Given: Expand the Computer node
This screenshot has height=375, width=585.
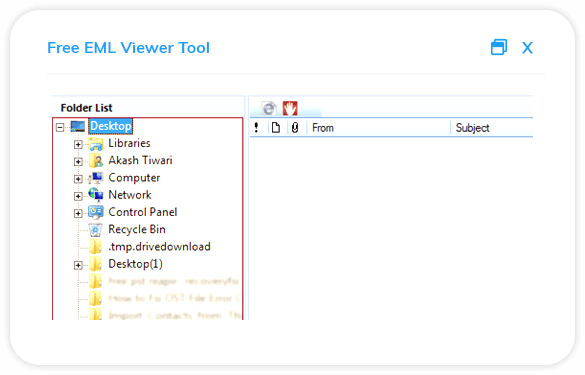Looking at the screenshot, I should click(x=78, y=179).
